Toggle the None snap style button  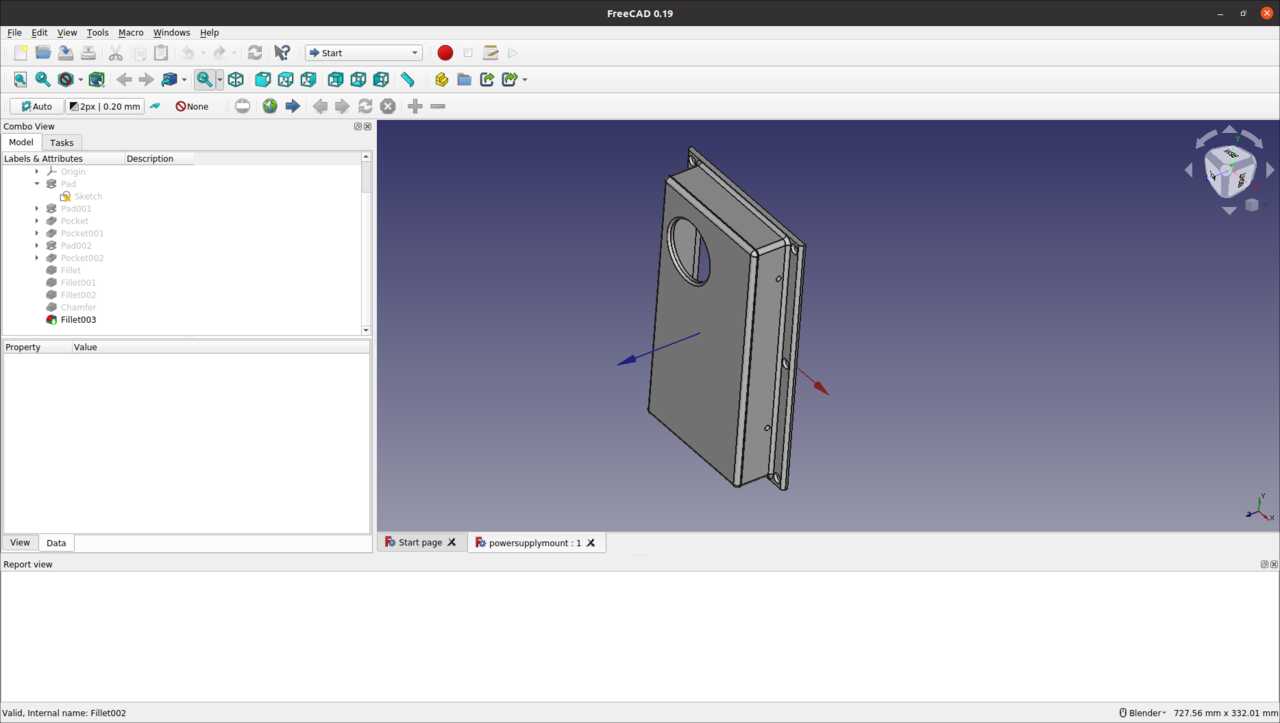click(192, 106)
